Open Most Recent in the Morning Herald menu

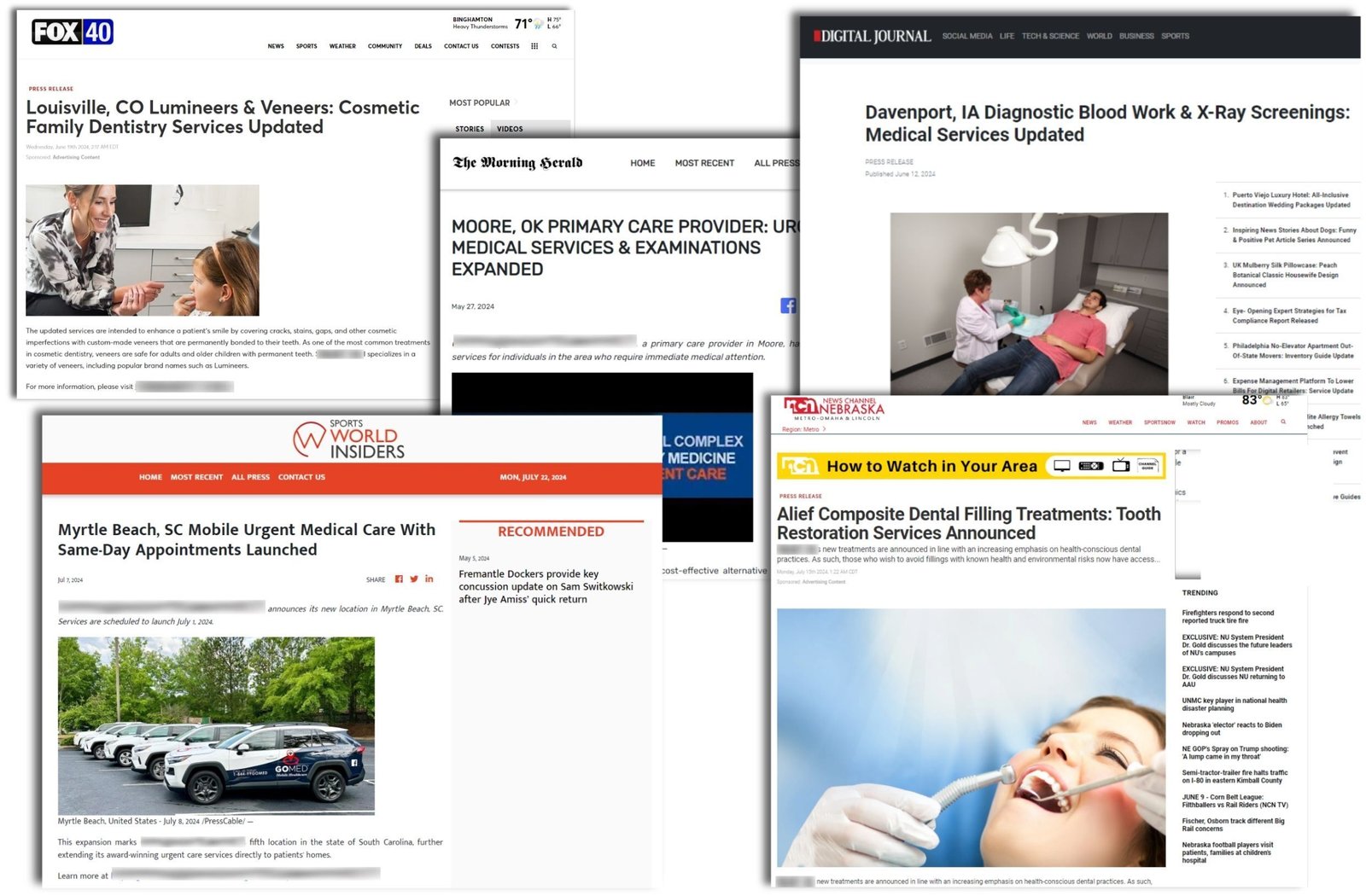click(704, 163)
